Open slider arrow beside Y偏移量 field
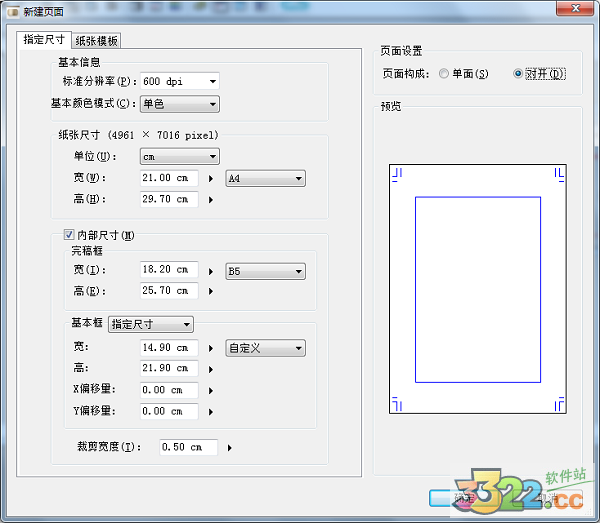Viewport: 600px width, 523px height. point(211,412)
